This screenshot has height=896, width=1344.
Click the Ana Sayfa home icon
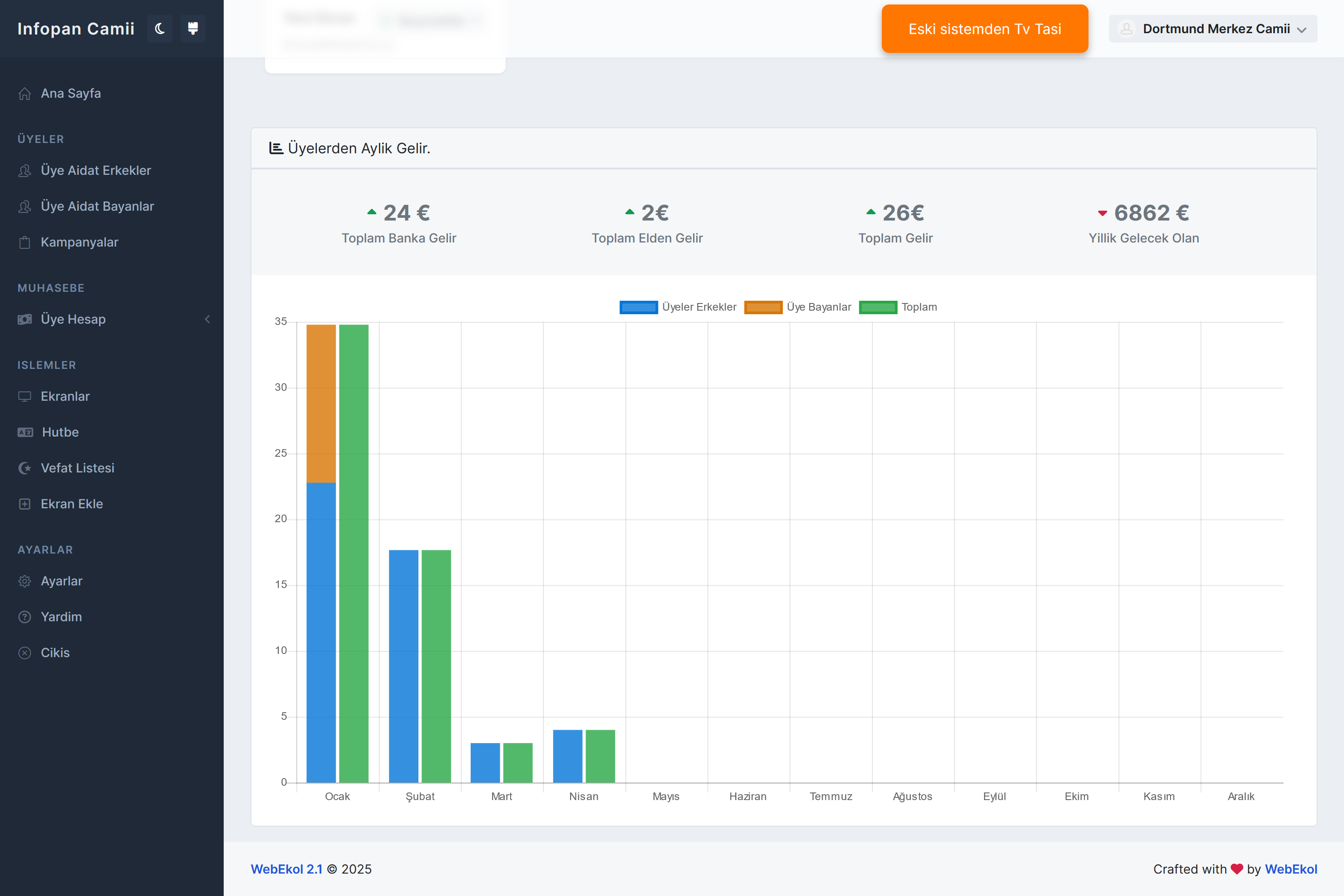coord(25,94)
